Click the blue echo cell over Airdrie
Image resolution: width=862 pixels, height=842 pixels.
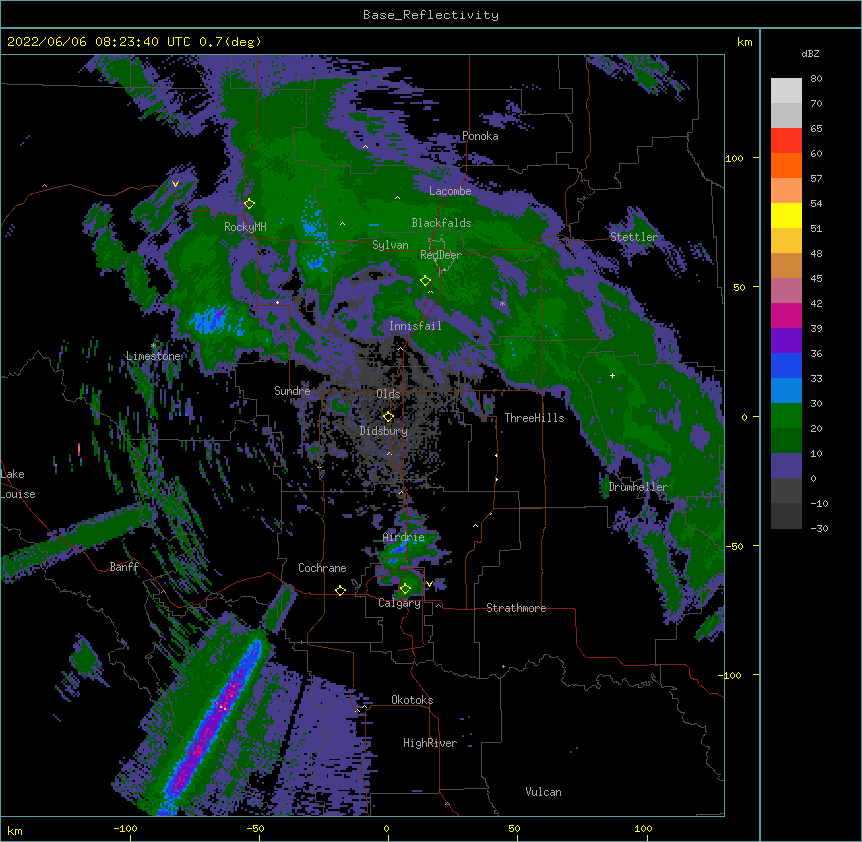[397, 549]
